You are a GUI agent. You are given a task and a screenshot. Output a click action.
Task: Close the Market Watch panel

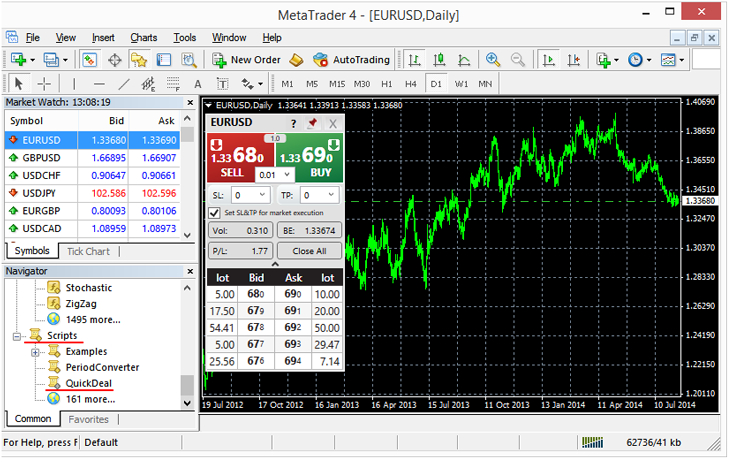190,102
